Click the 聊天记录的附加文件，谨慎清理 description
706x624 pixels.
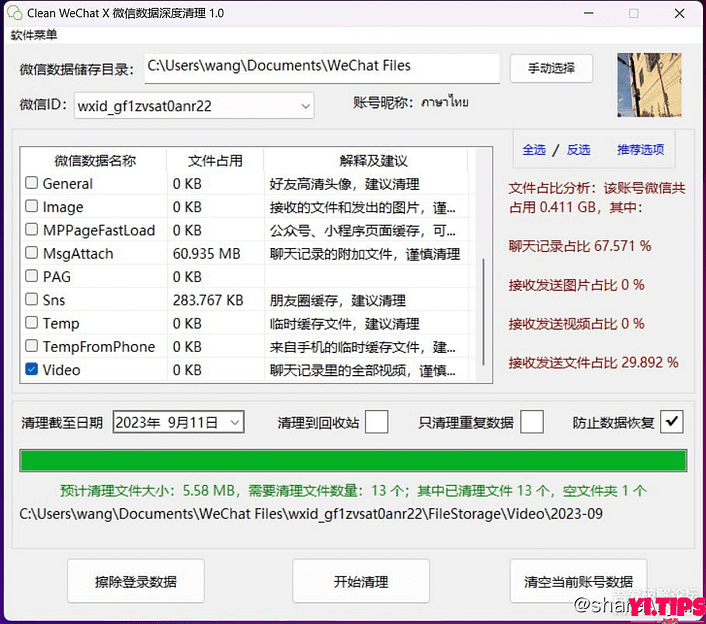coord(365,253)
